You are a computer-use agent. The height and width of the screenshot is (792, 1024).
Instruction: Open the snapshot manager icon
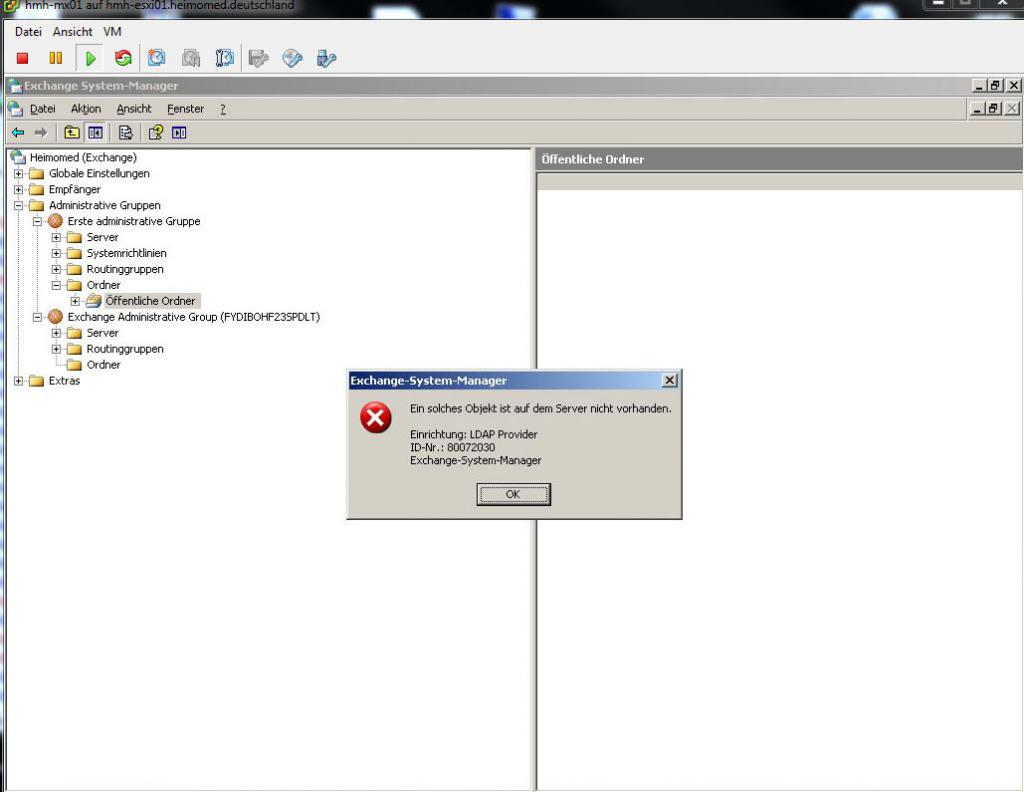[224, 58]
